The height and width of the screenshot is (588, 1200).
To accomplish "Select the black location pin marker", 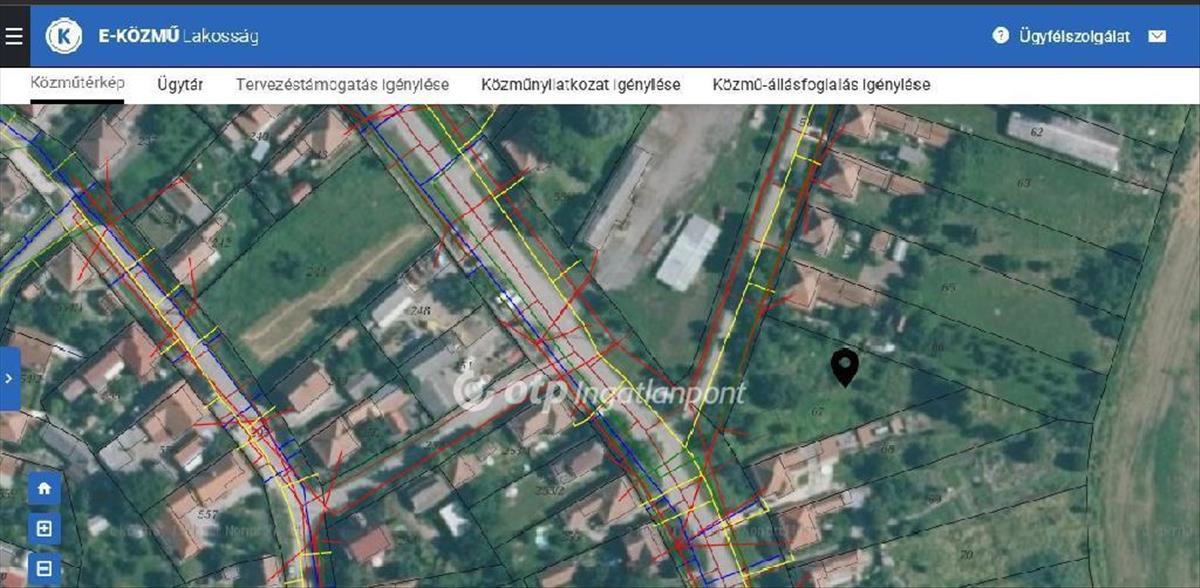I will (x=845, y=367).
